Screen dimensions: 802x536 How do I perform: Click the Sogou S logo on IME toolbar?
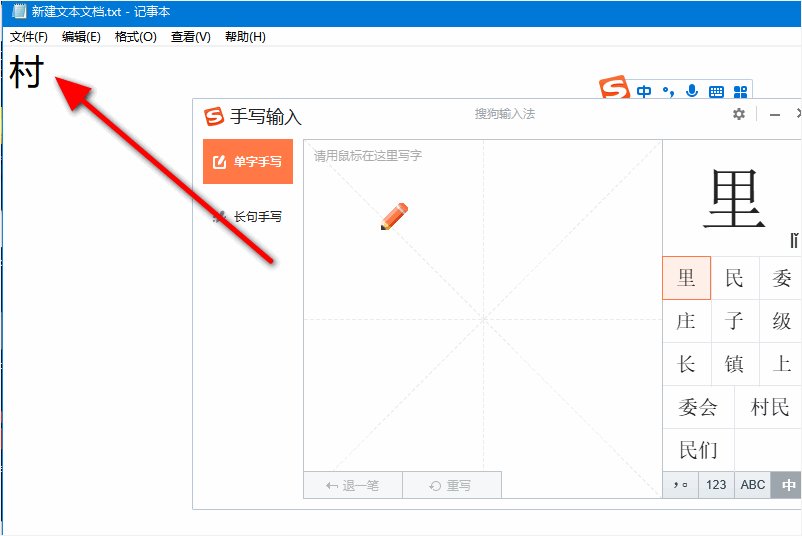614,87
